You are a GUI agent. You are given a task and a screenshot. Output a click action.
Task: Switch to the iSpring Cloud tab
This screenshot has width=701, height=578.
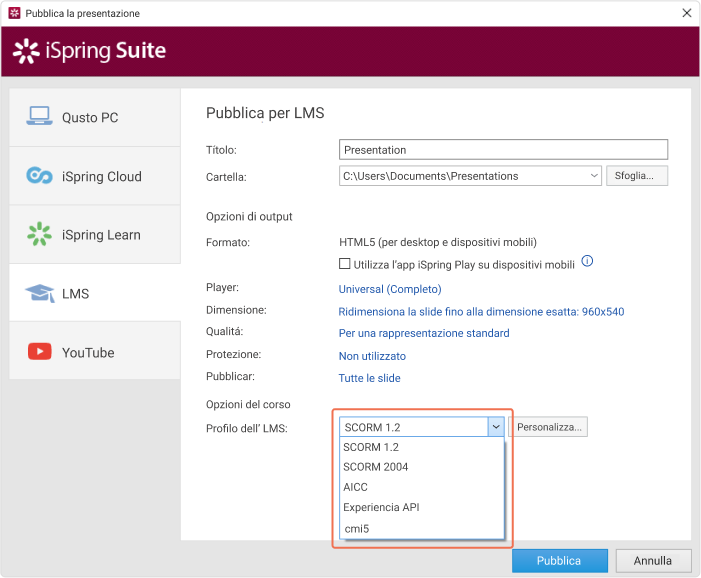(x=95, y=176)
